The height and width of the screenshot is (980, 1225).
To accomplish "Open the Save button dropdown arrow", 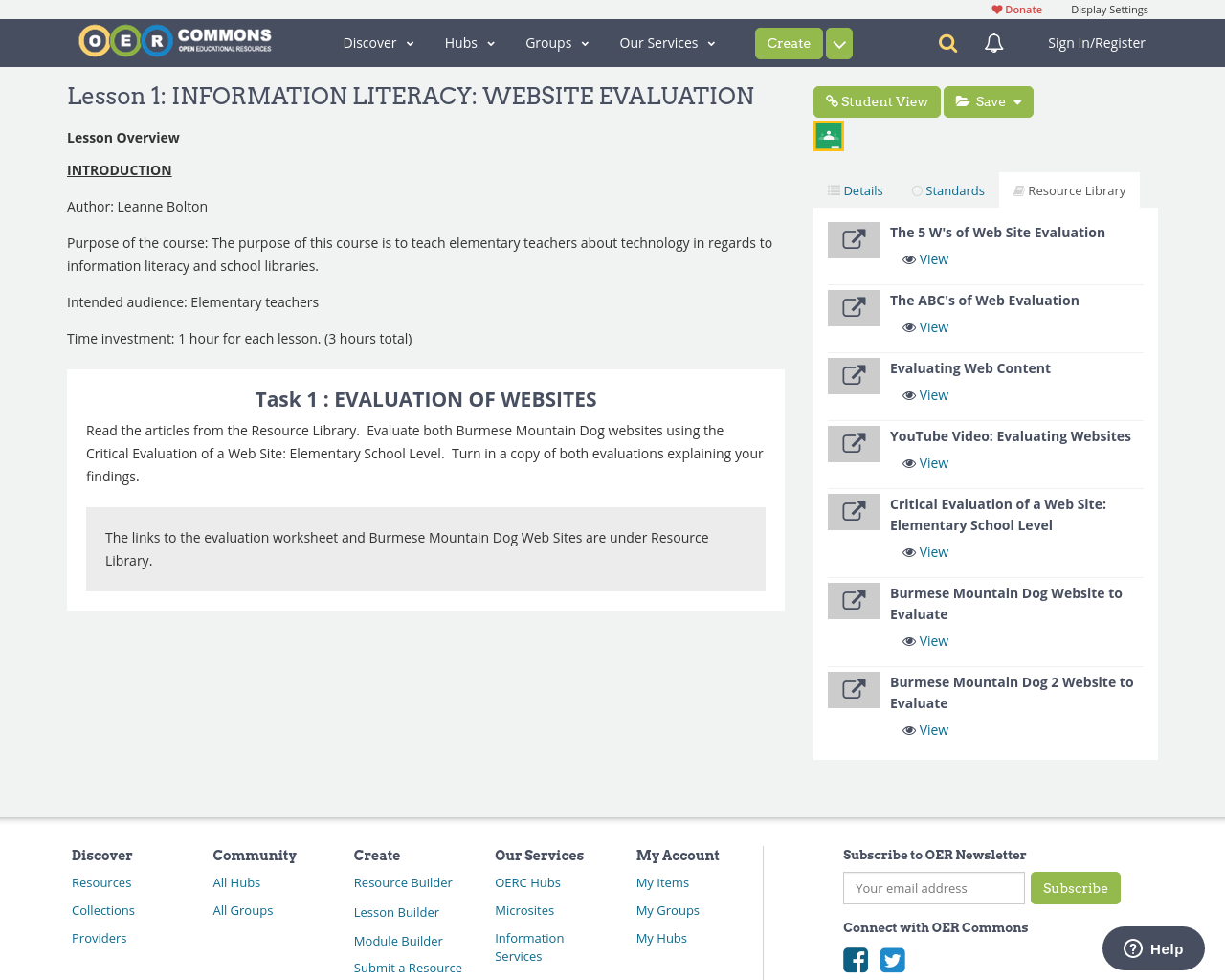I will point(1017,100).
